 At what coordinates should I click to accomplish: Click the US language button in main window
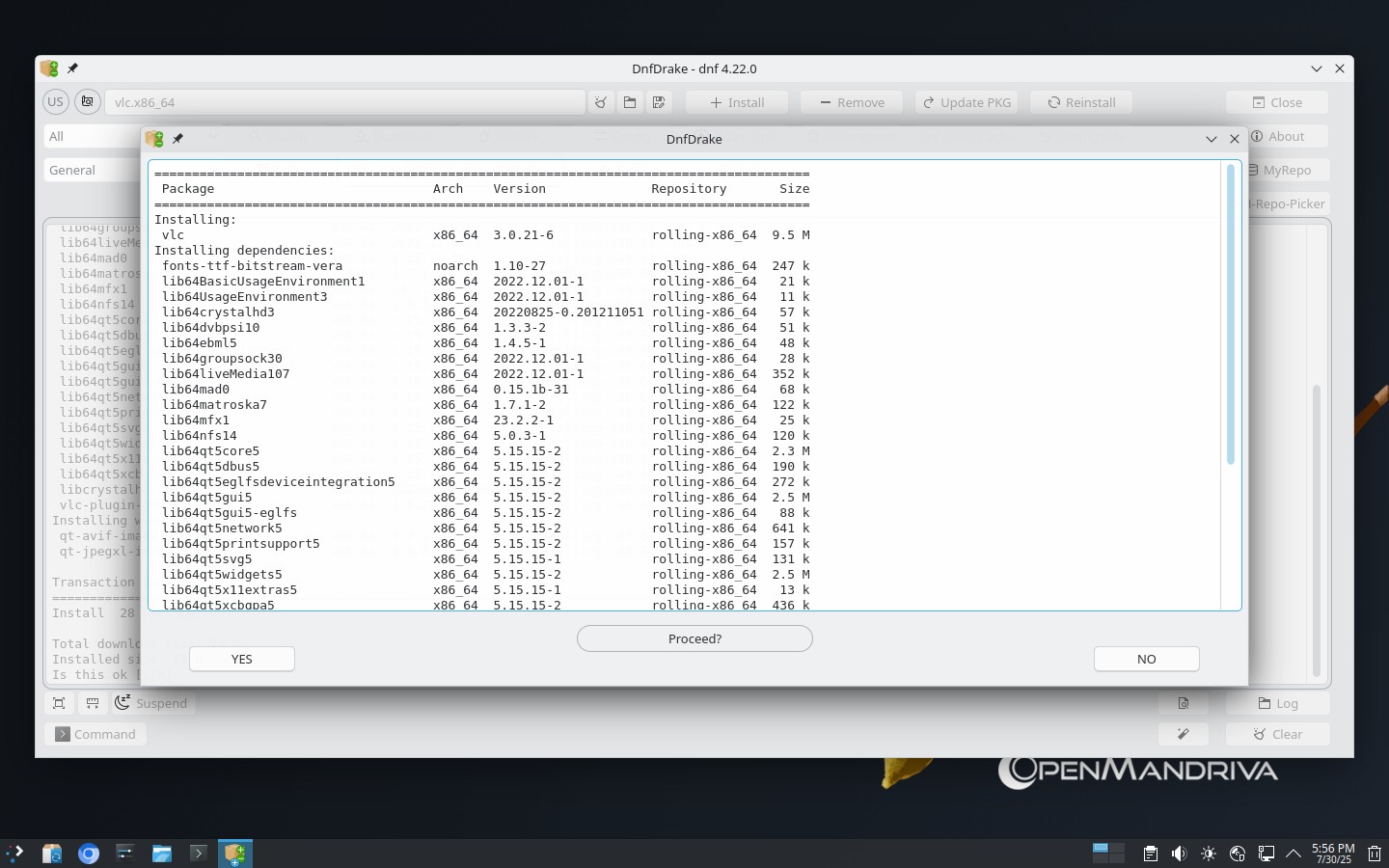(x=56, y=102)
